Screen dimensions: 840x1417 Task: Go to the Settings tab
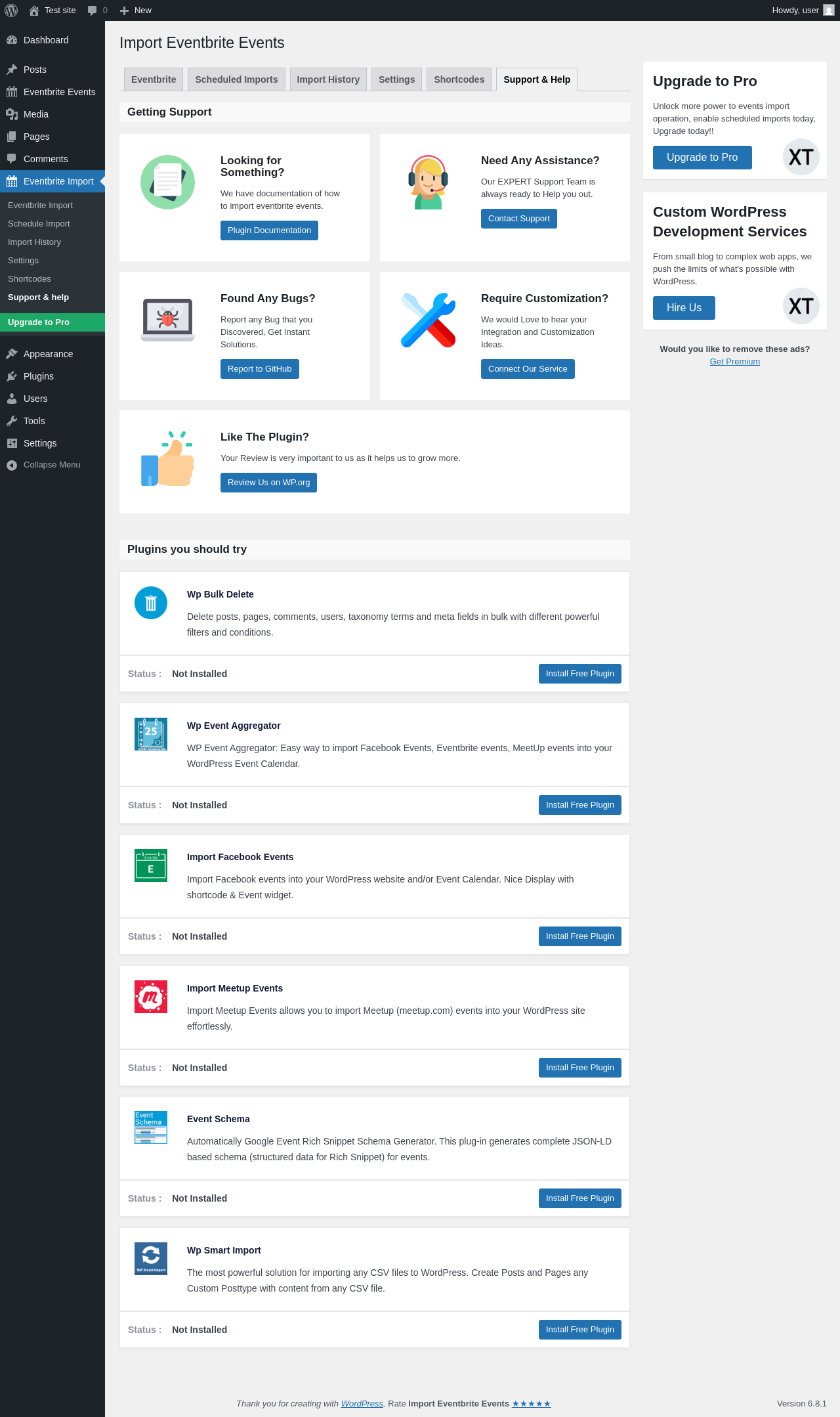[397, 79]
